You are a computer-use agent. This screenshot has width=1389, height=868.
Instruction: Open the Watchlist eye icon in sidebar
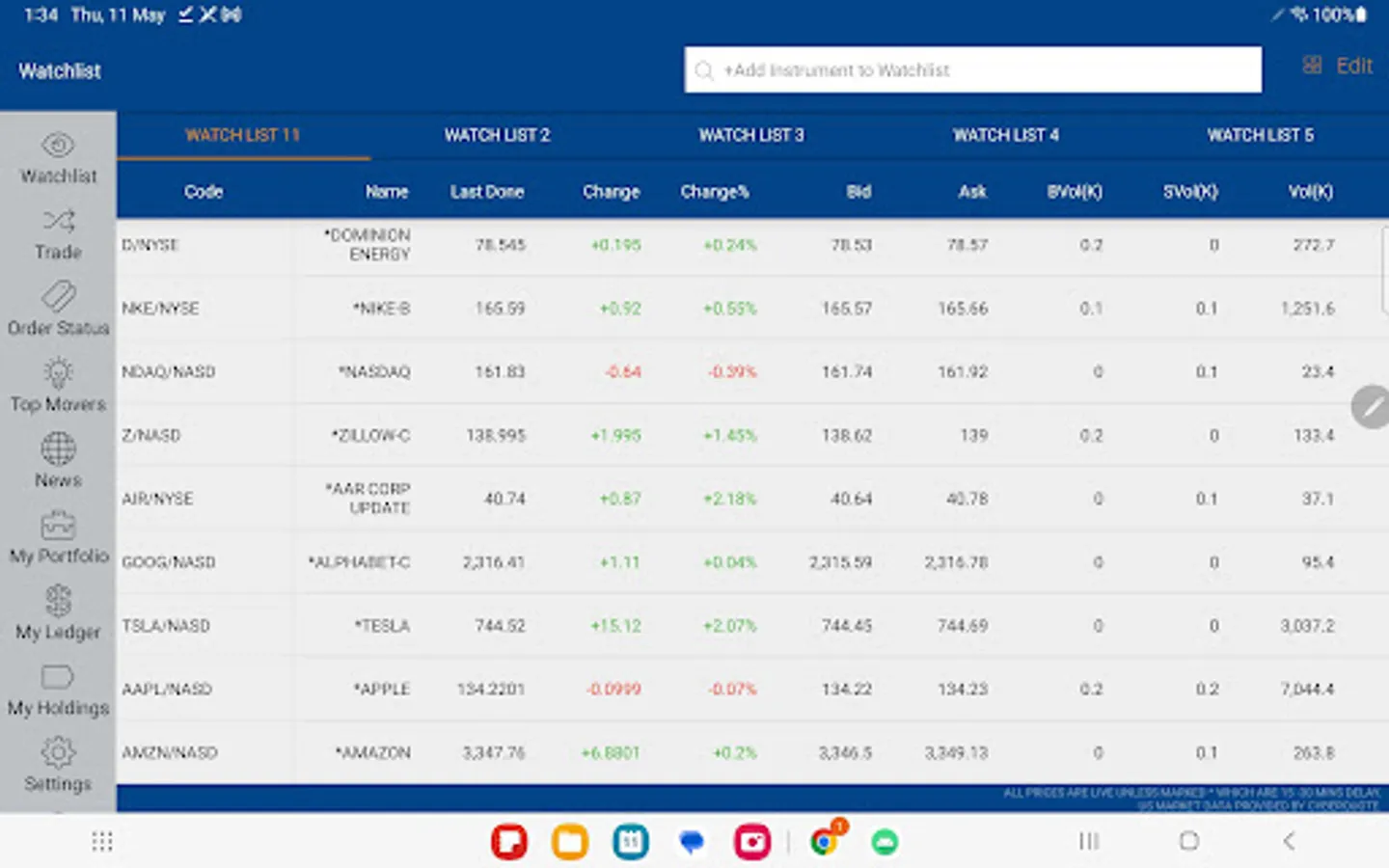tap(58, 146)
